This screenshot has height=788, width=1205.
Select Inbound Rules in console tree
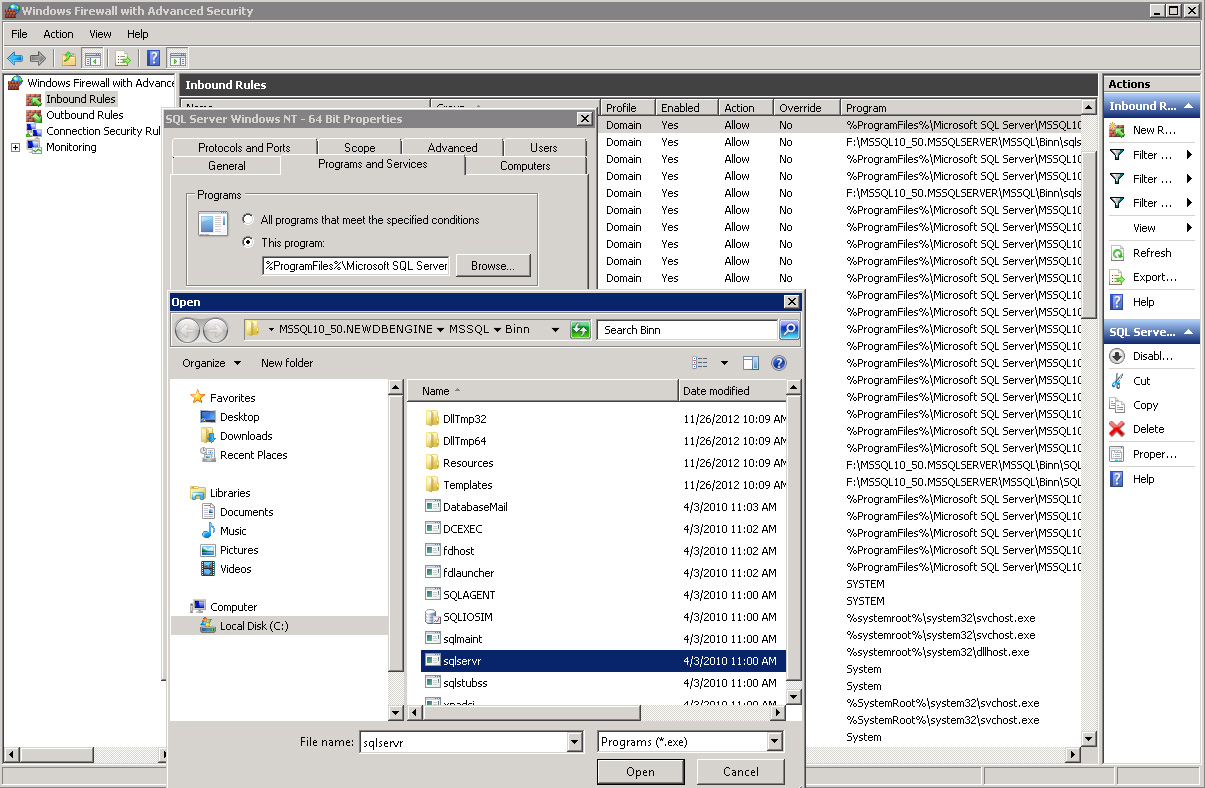pos(80,99)
